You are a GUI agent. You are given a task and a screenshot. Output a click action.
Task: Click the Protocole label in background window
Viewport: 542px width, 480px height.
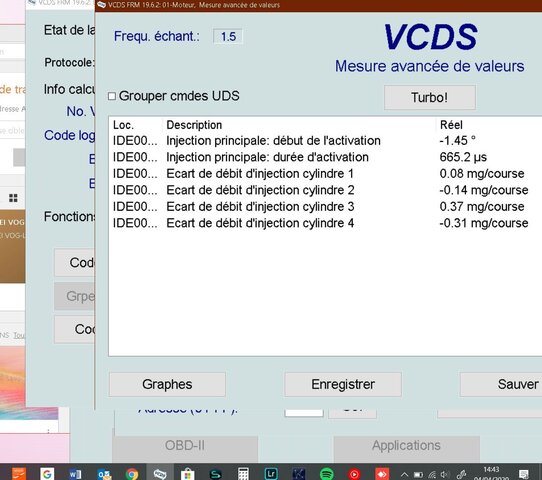click(69, 63)
